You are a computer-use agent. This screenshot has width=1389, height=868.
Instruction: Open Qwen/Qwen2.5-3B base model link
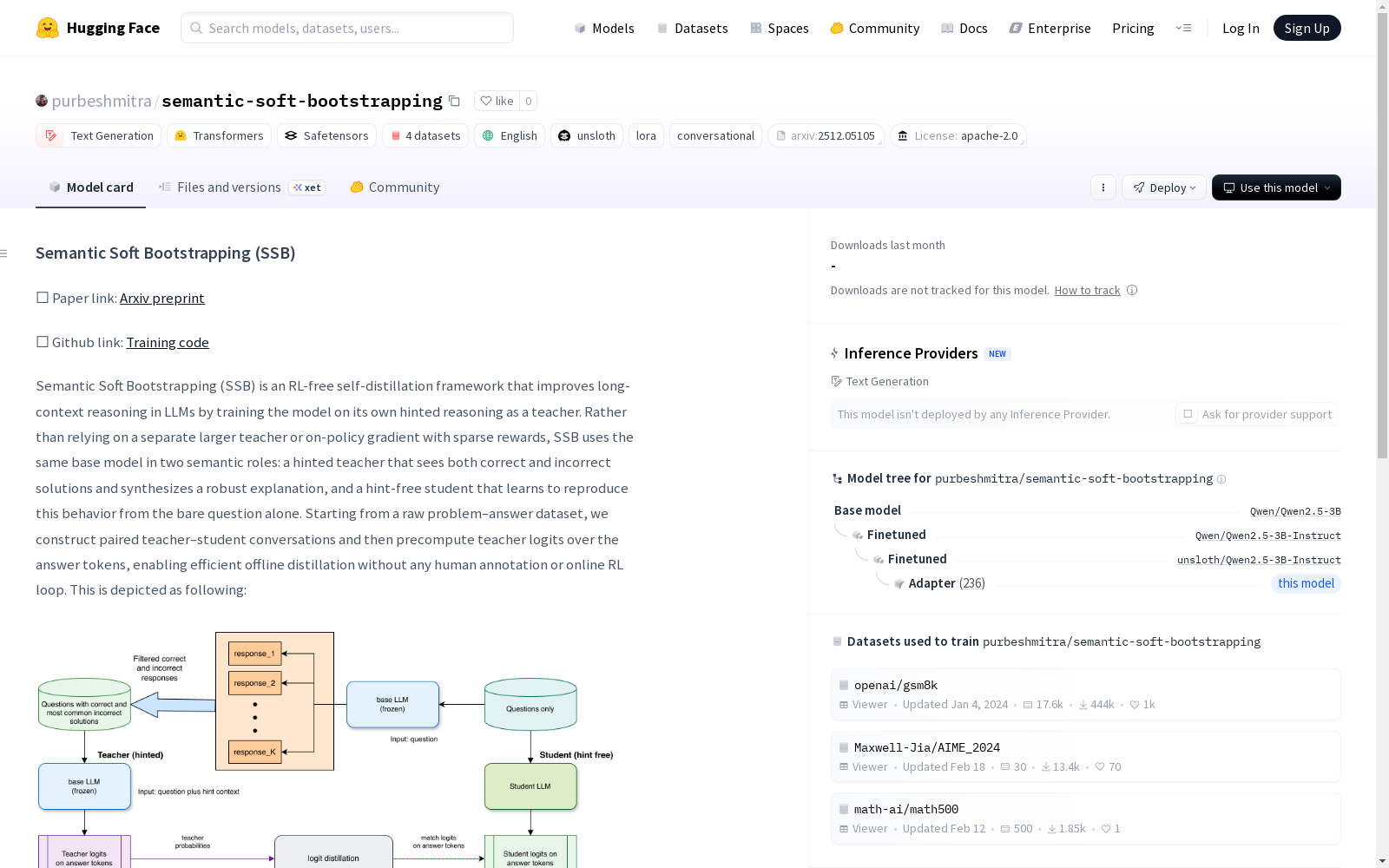(1295, 511)
